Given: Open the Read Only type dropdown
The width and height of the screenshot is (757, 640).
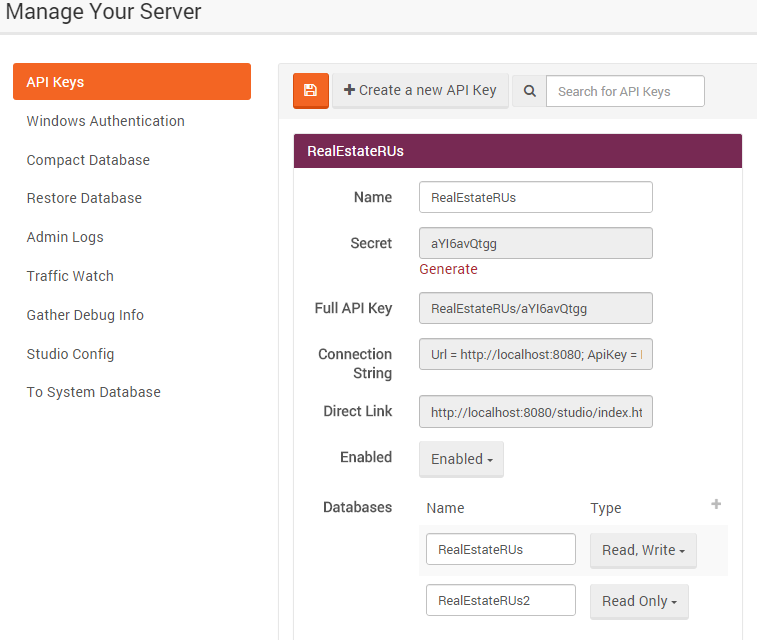Looking at the screenshot, I should (x=639, y=601).
